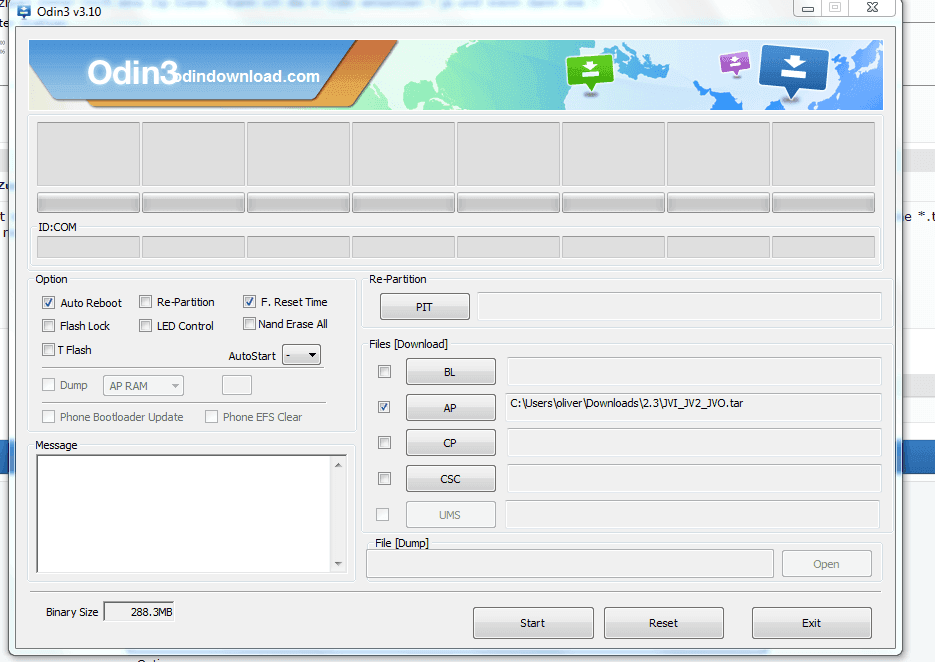Click the CP file button
The image size is (935, 662).
451,443
